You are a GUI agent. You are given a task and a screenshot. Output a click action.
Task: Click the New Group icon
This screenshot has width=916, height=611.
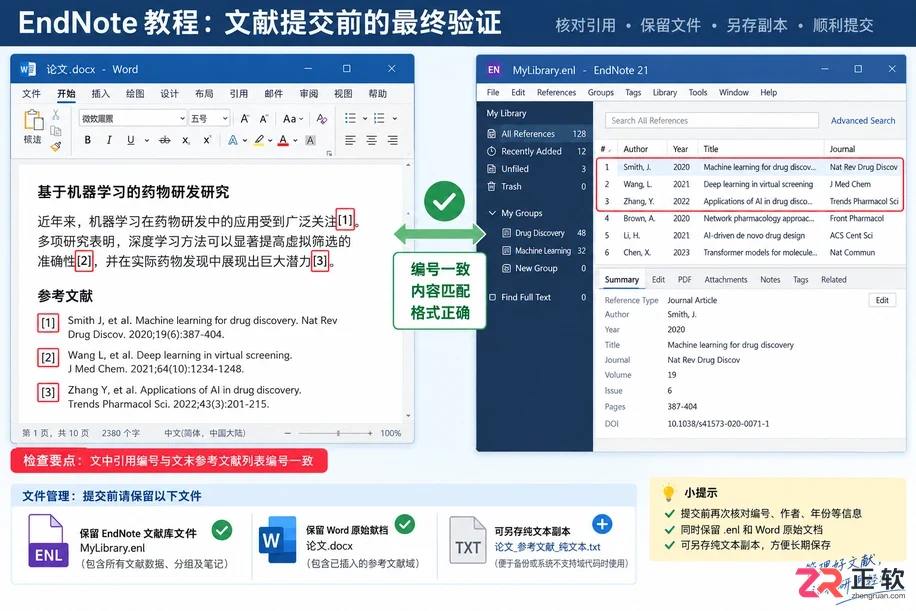(506, 268)
